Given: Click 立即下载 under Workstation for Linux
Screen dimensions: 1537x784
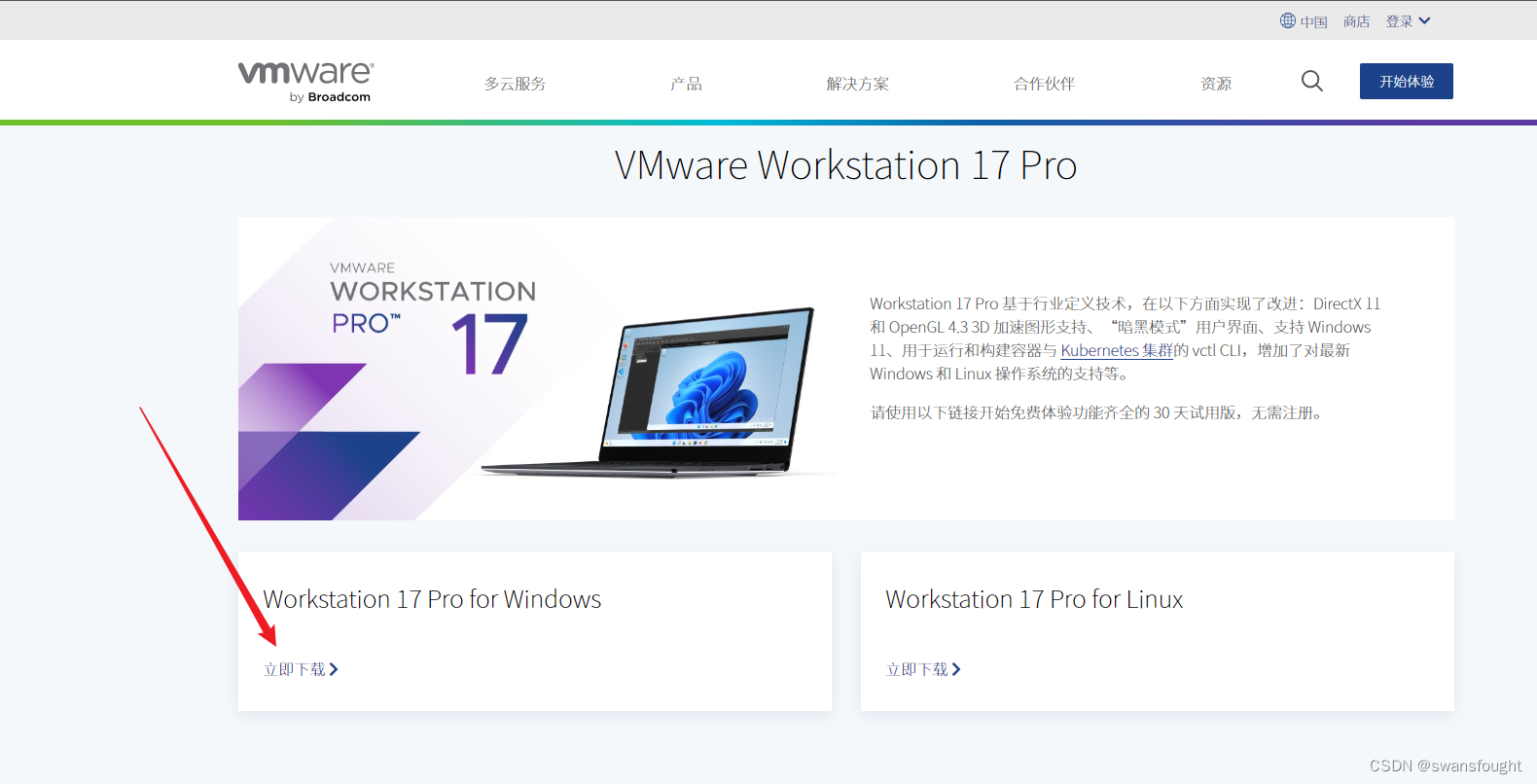Looking at the screenshot, I should tap(923, 669).
